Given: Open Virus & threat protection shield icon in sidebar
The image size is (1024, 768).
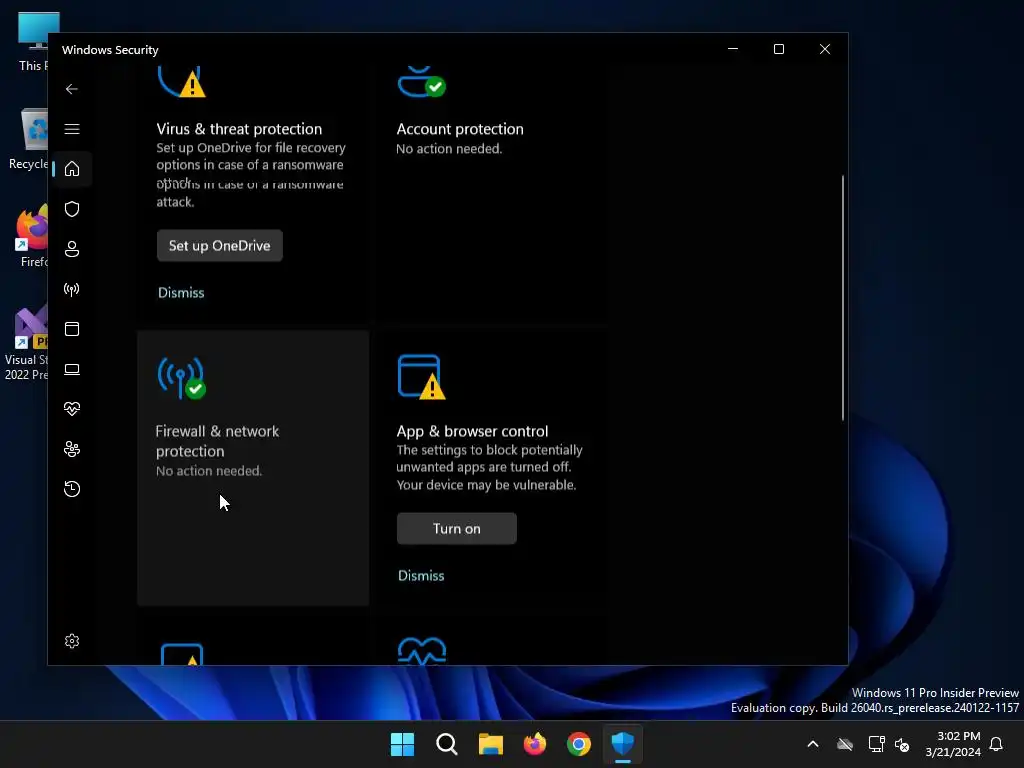Looking at the screenshot, I should [72, 209].
